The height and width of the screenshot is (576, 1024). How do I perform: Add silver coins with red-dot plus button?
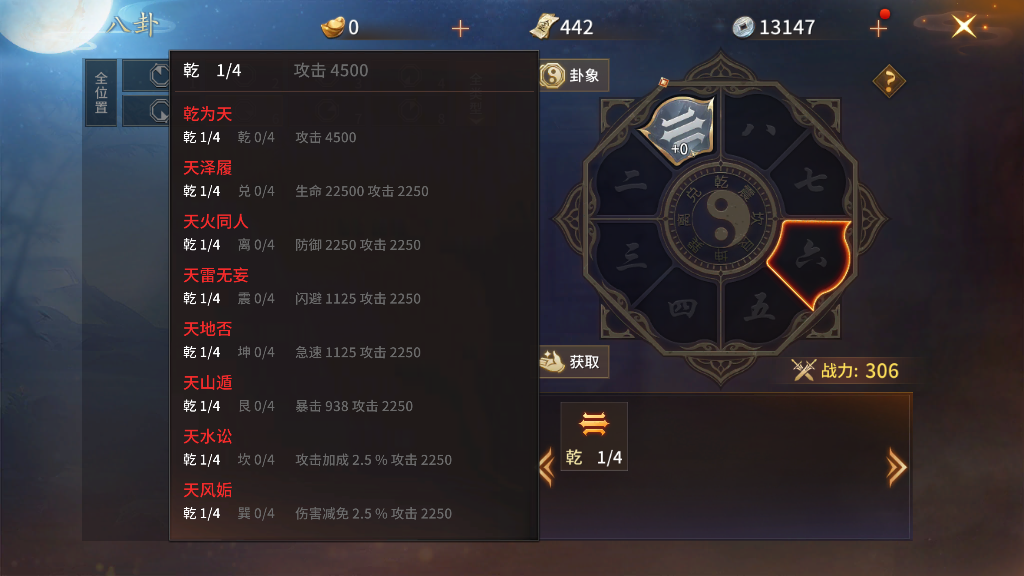[x=879, y=27]
